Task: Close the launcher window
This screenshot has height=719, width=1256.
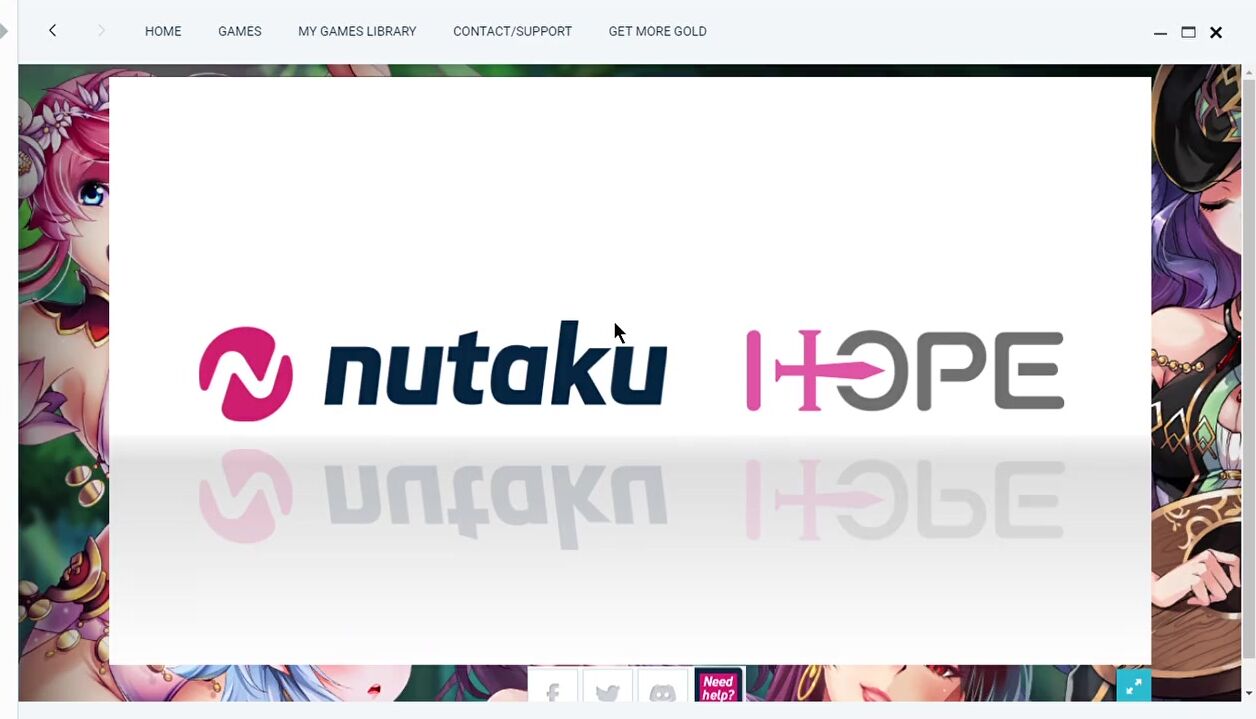Action: click(x=1216, y=32)
